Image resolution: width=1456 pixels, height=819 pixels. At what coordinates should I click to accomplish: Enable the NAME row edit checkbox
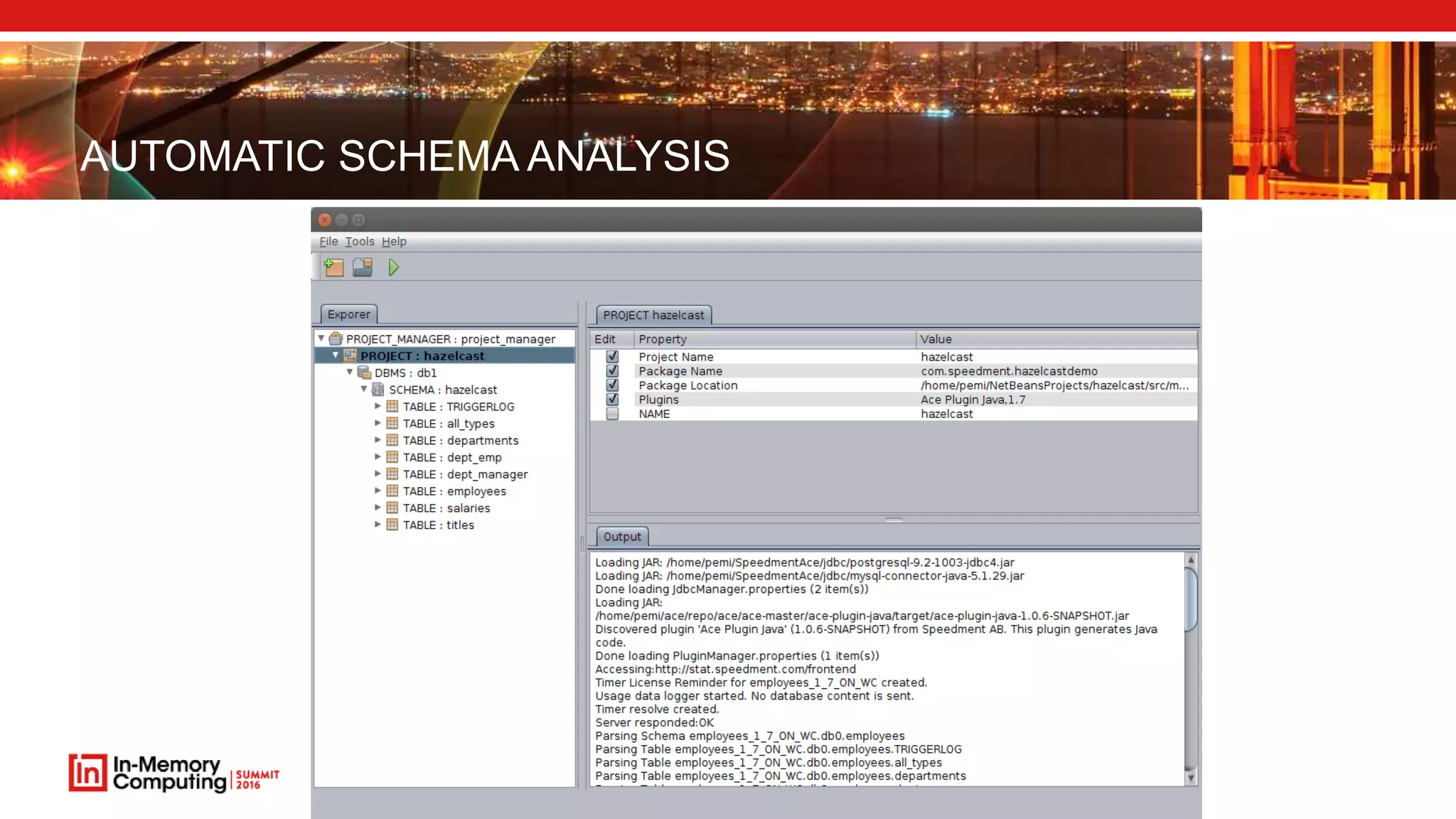(x=612, y=413)
